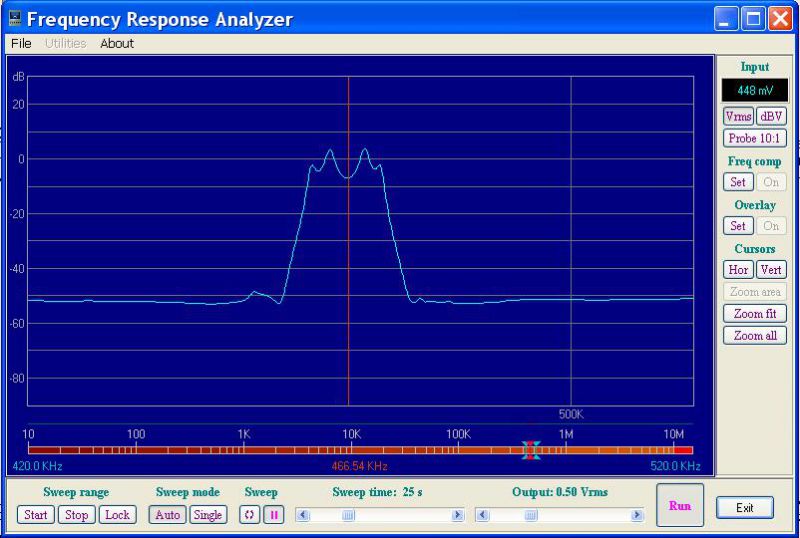Click the sweep time slider left arrow
Image resolution: width=800 pixels, height=538 pixels.
coord(303,515)
